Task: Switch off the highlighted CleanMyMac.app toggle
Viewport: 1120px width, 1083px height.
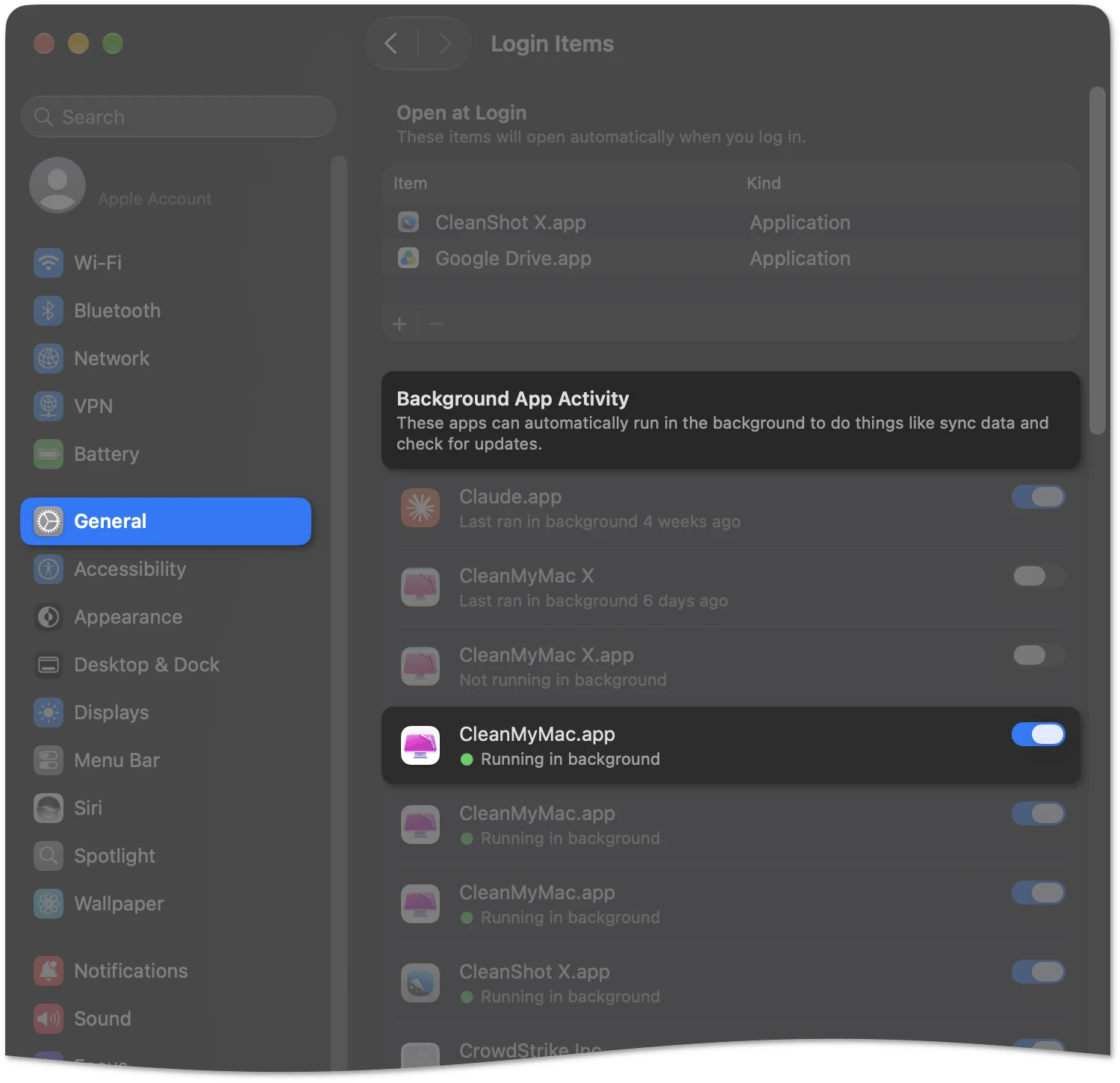Action: coord(1038,734)
